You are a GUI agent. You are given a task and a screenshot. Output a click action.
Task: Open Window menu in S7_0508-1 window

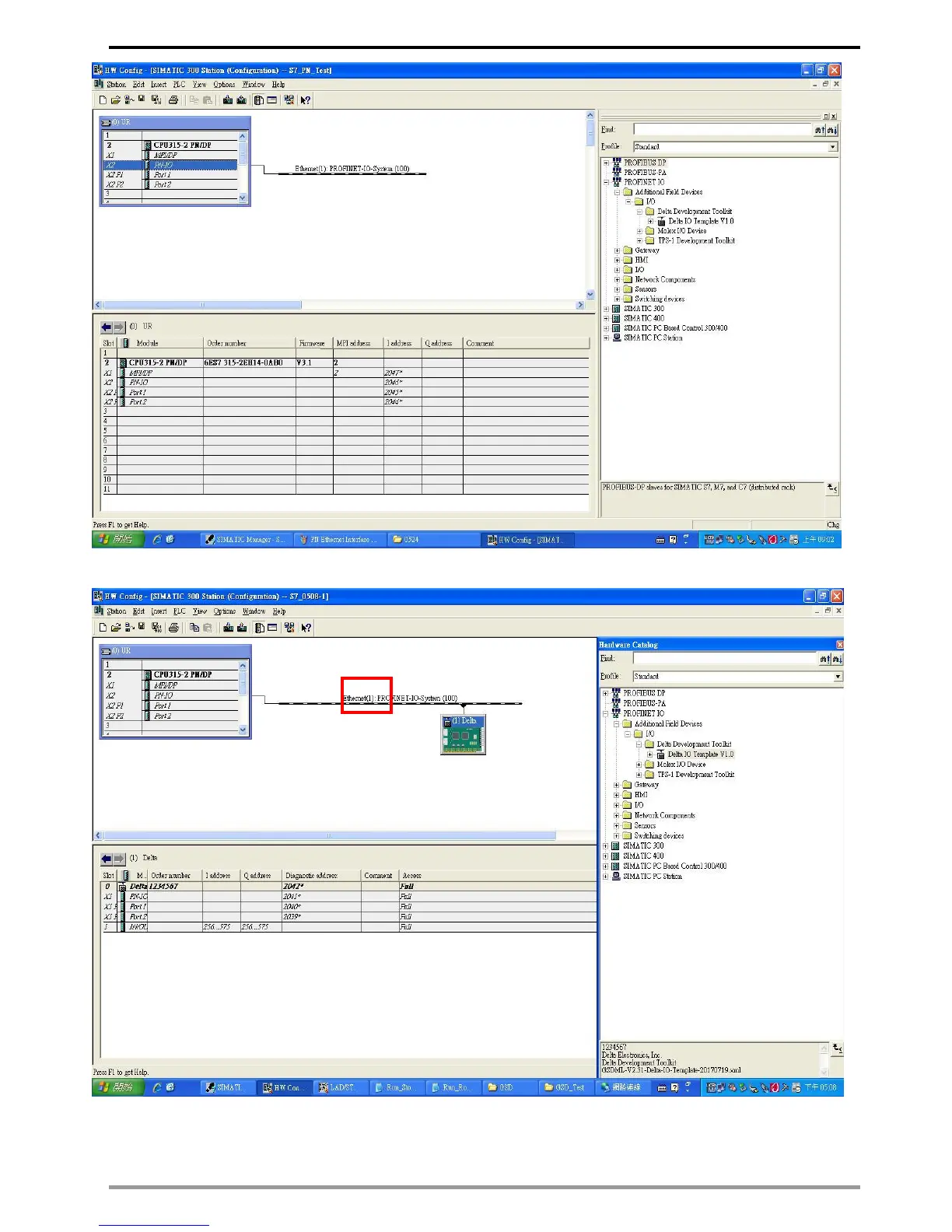point(254,611)
